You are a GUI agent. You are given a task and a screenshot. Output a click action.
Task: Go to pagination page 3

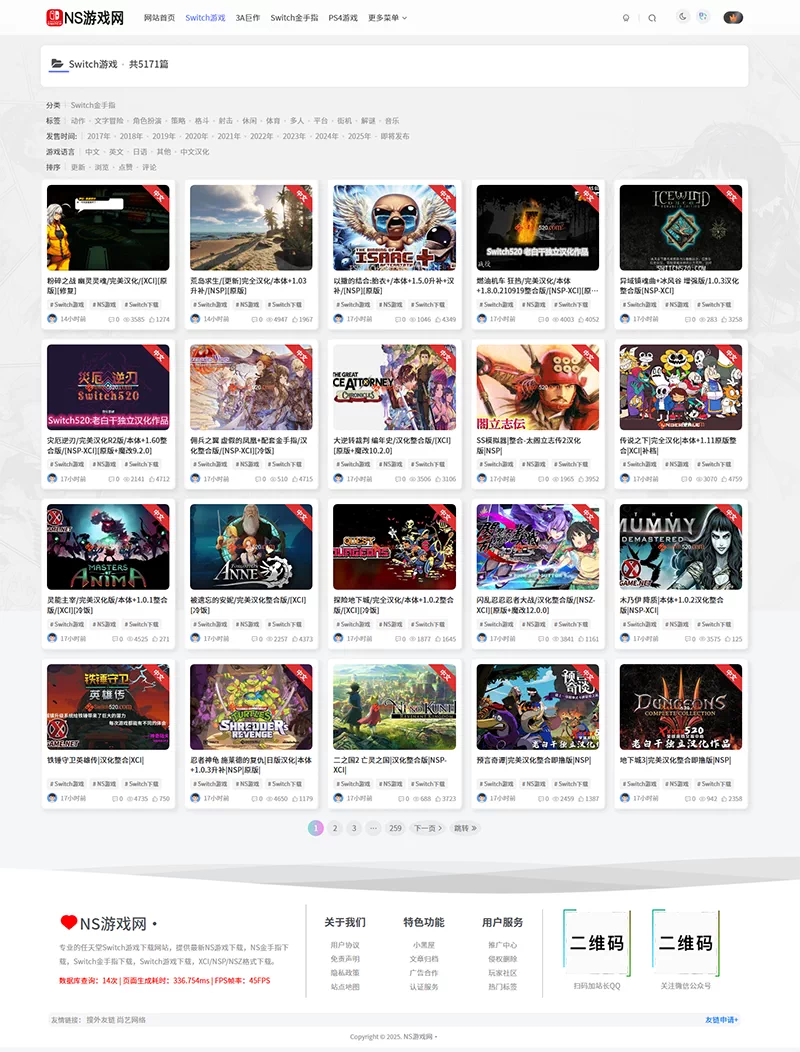(354, 828)
